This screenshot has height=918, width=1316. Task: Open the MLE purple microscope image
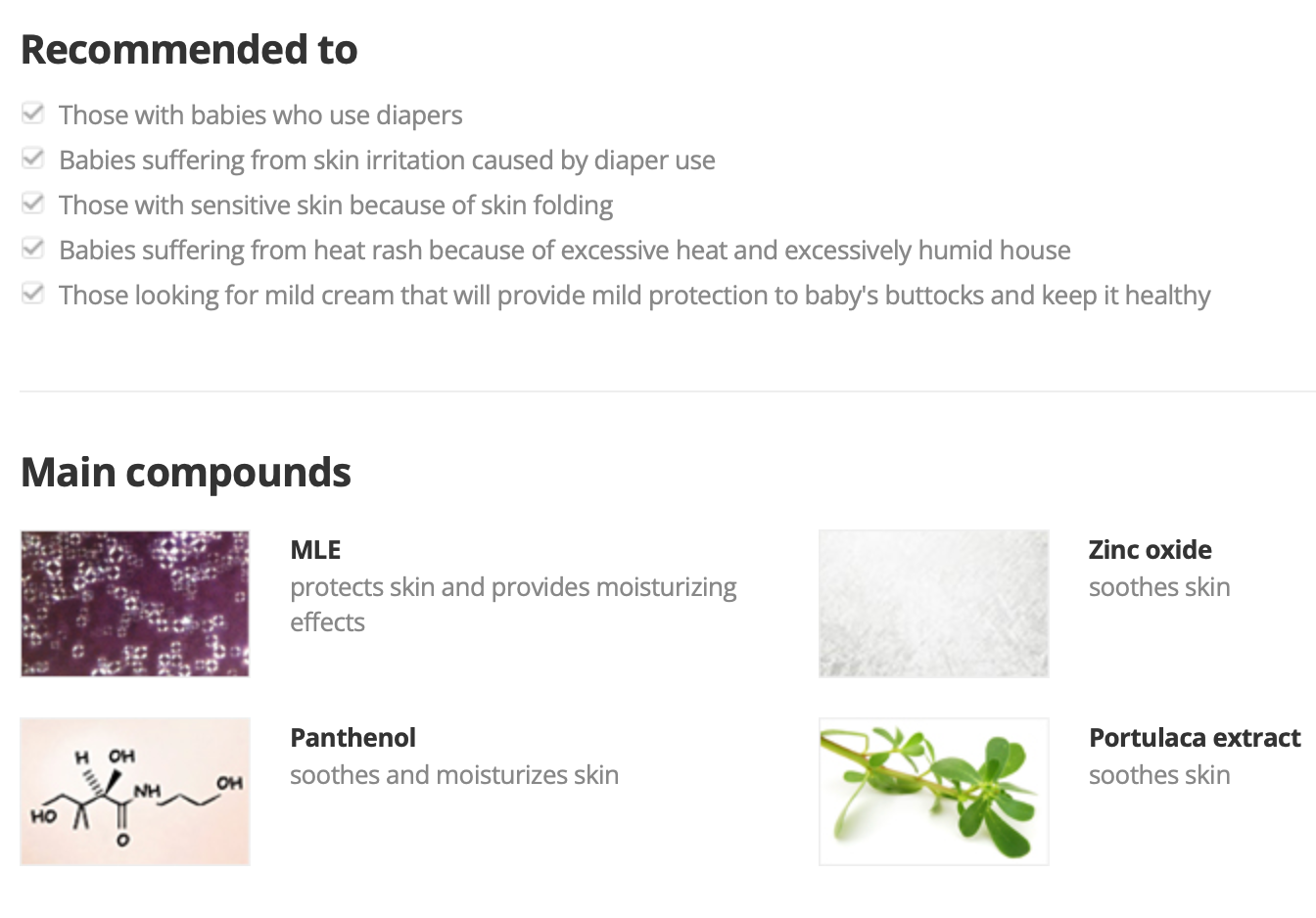tap(135, 604)
